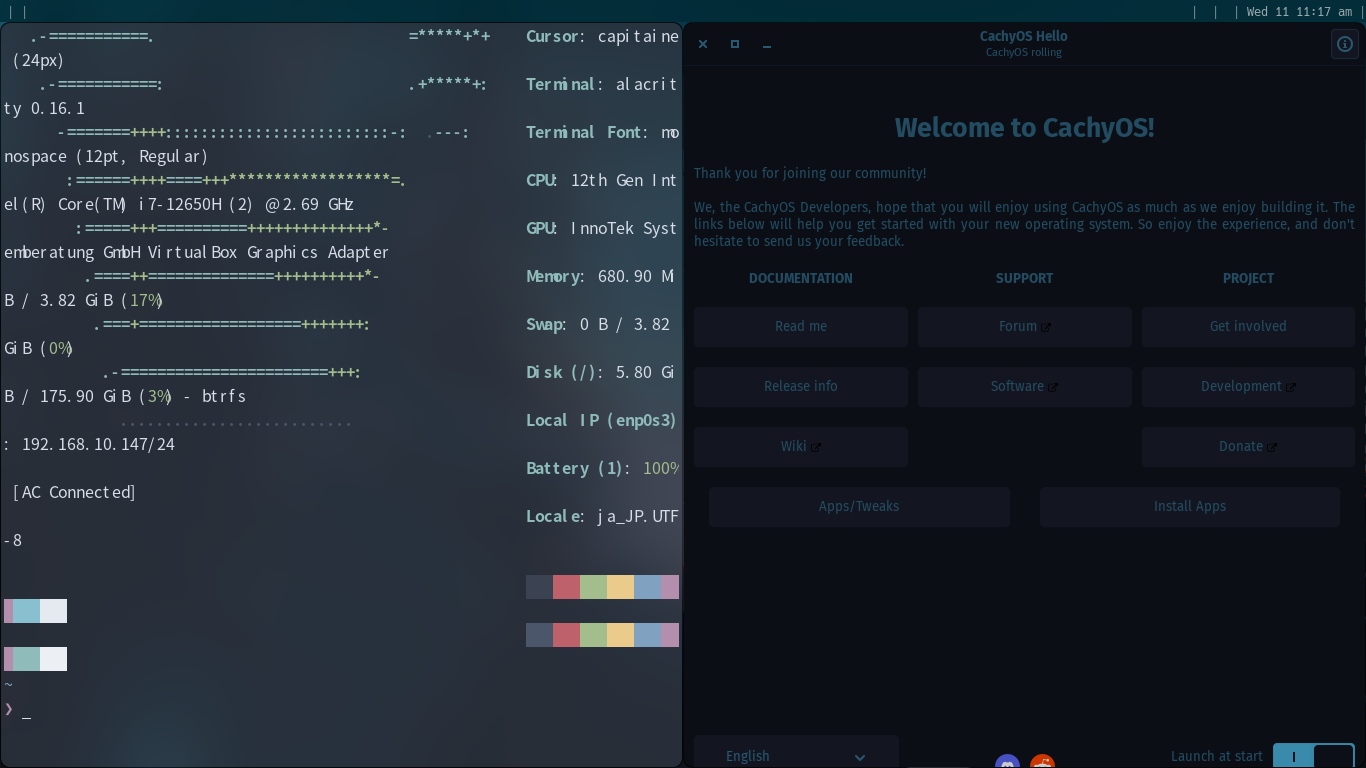This screenshot has width=1366, height=768.
Task: Click the 'nospace (12pt, Regular)' font text
Action: point(106,157)
